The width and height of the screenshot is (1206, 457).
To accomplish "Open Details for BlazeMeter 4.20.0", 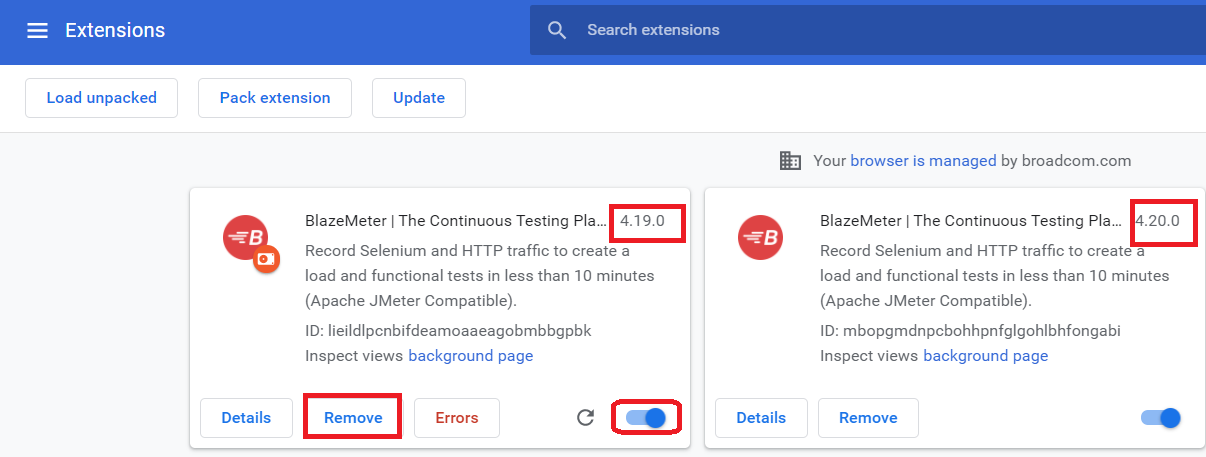I will (761, 418).
